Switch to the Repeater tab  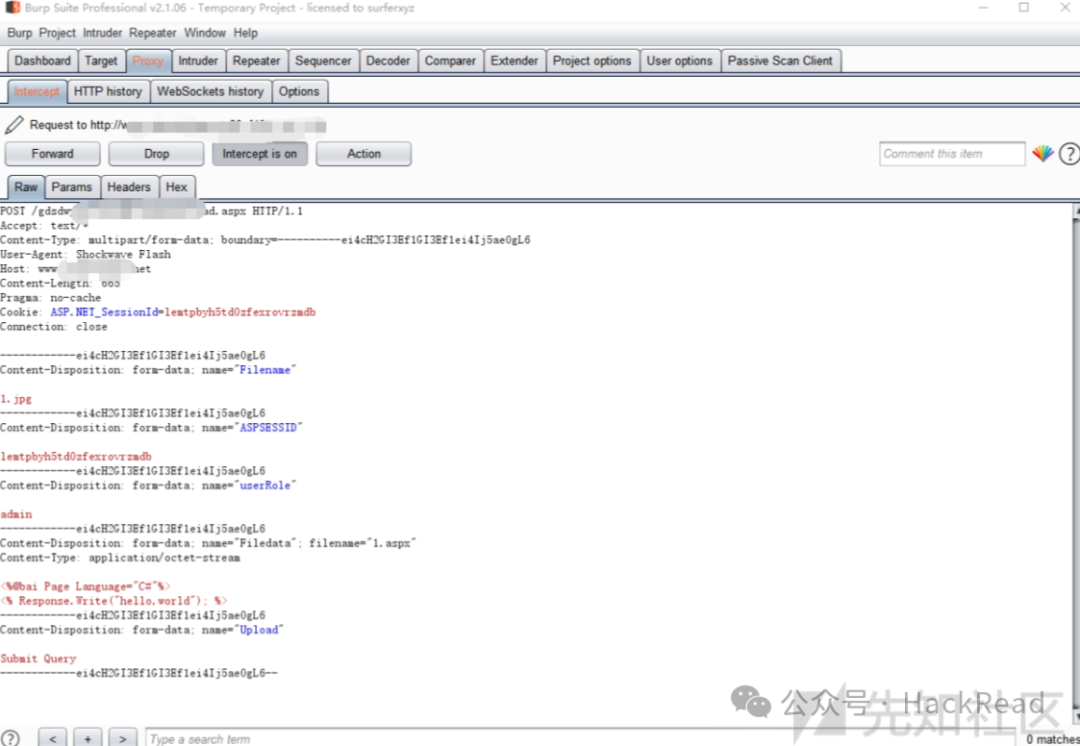[256, 61]
